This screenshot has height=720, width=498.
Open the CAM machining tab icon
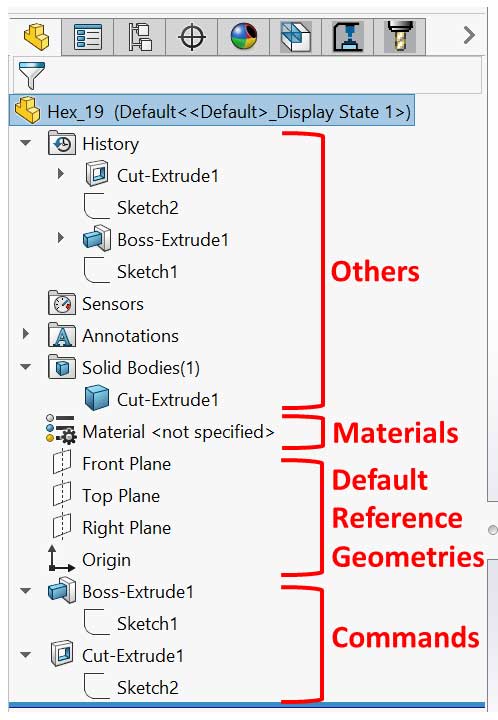[x=347, y=37]
